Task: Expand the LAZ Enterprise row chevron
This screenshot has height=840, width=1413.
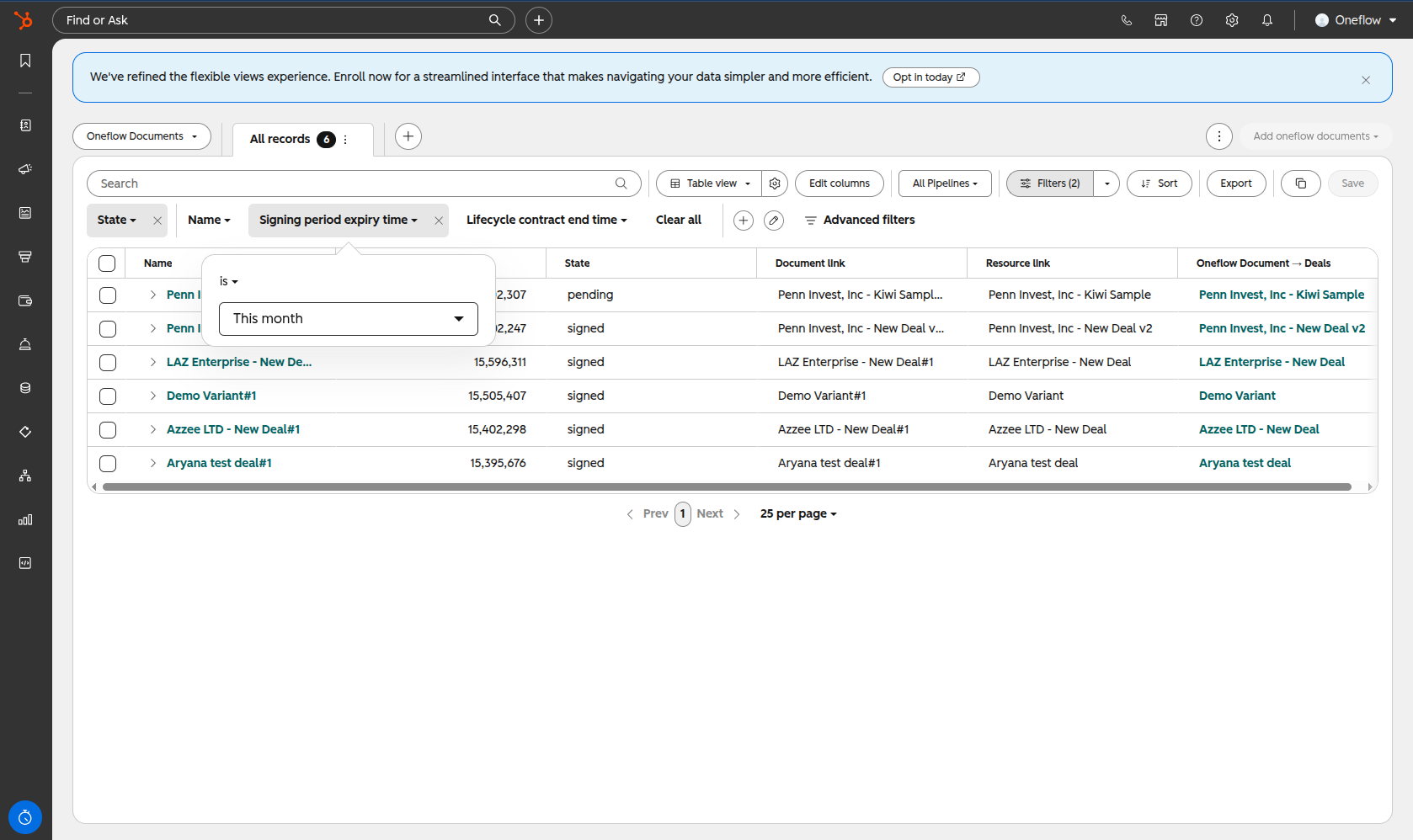Action: 152,362
